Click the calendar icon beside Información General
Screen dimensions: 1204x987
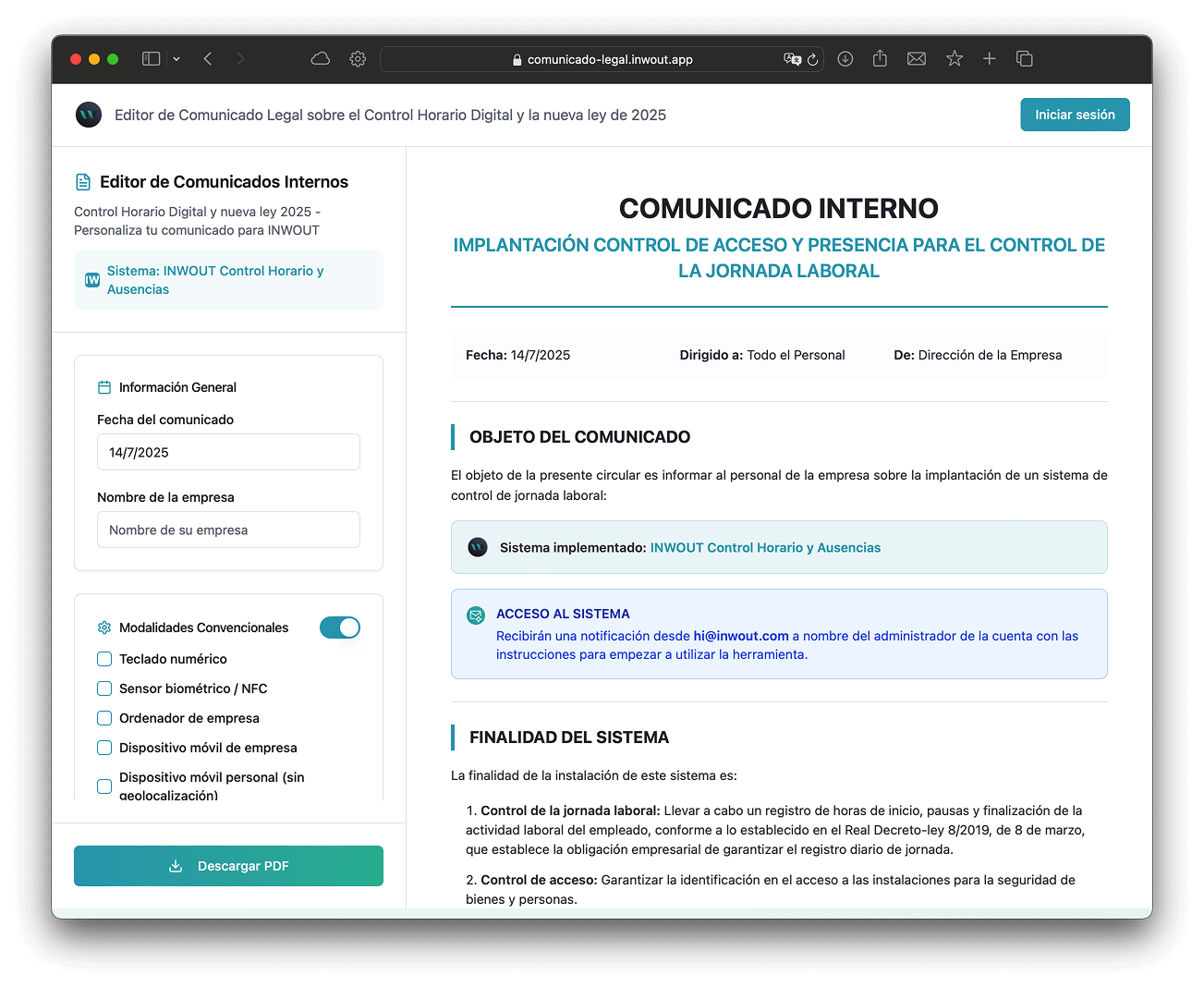tap(104, 387)
